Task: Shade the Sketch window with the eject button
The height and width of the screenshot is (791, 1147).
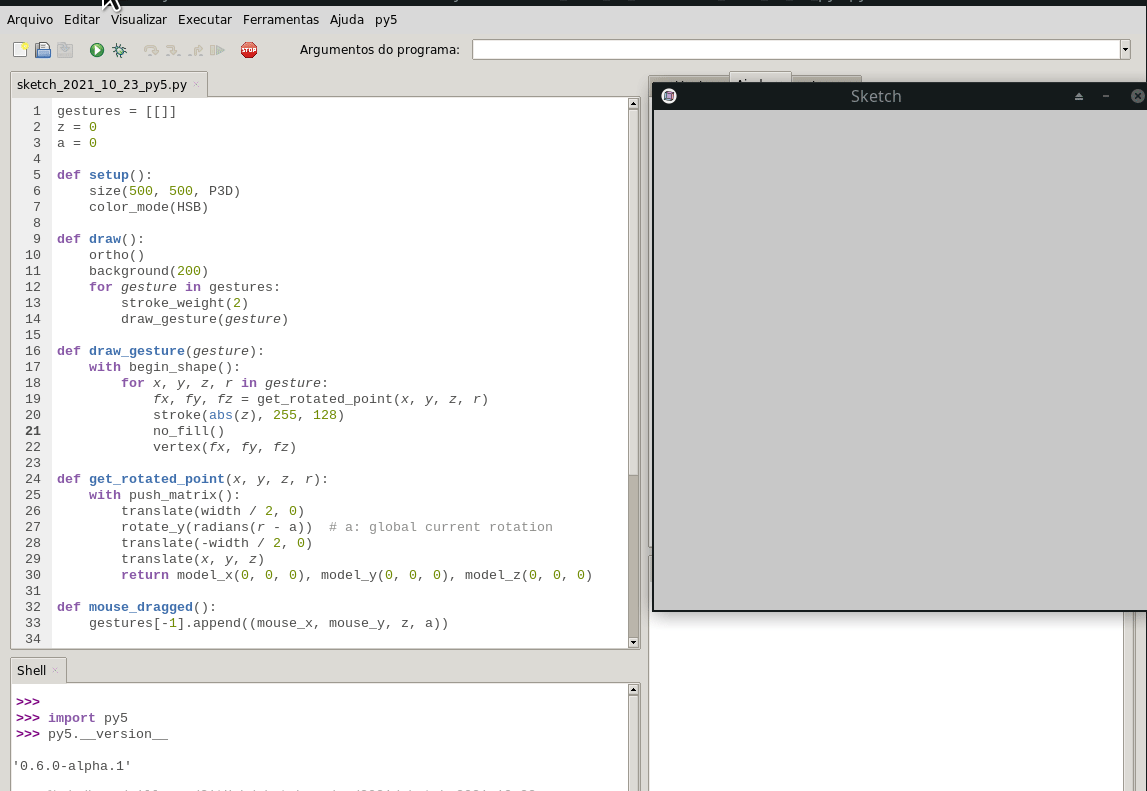Action: point(1079,97)
